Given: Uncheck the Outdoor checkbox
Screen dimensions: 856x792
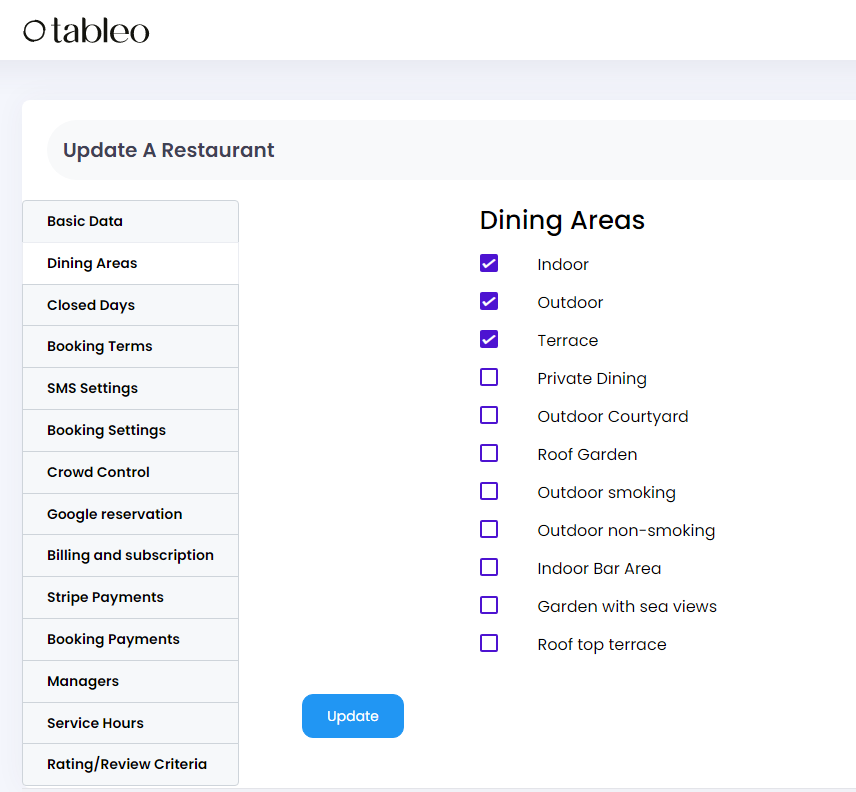Looking at the screenshot, I should pyautogui.click(x=489, y=301).
